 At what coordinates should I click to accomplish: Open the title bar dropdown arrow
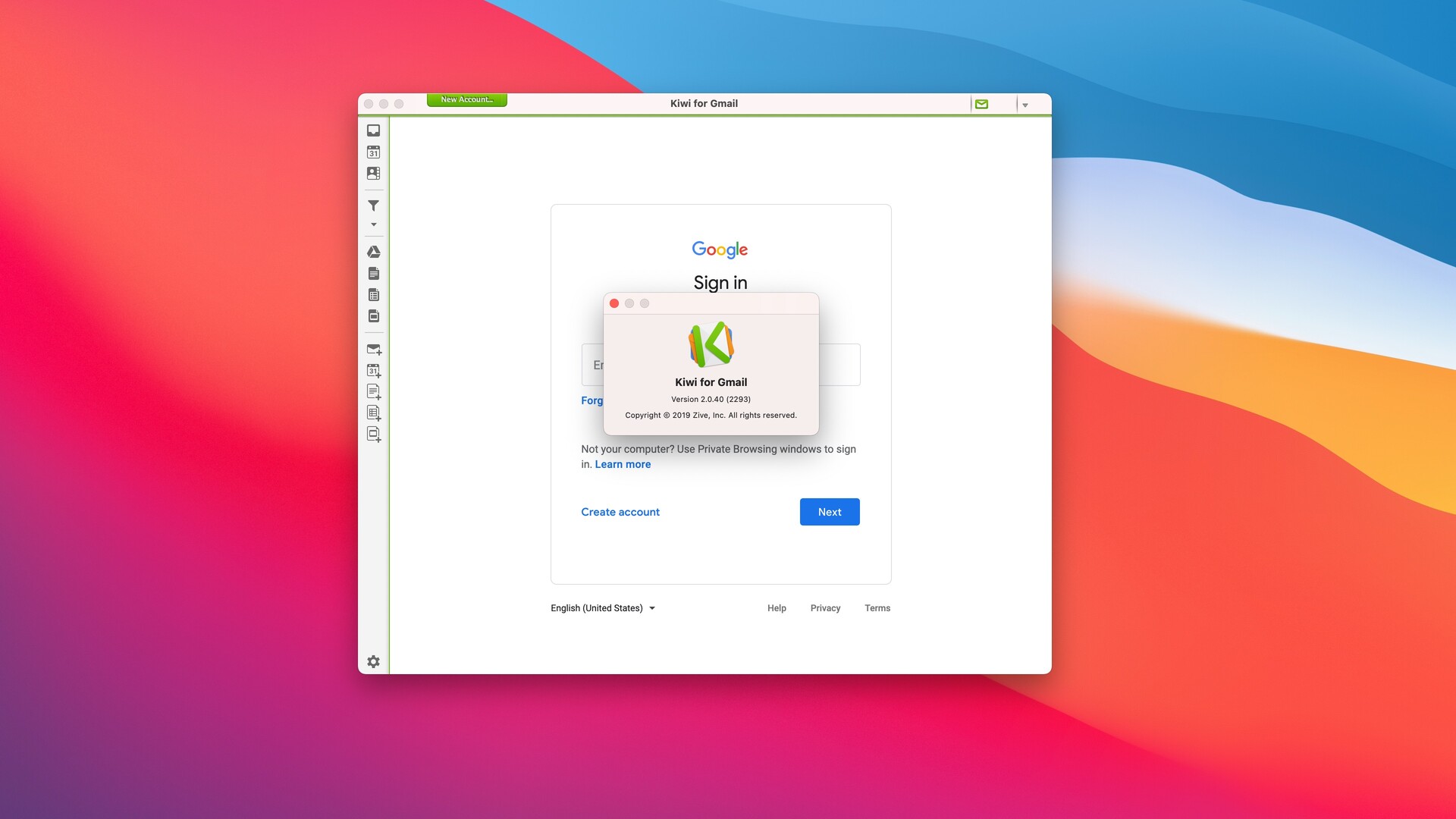(1025, 105)
